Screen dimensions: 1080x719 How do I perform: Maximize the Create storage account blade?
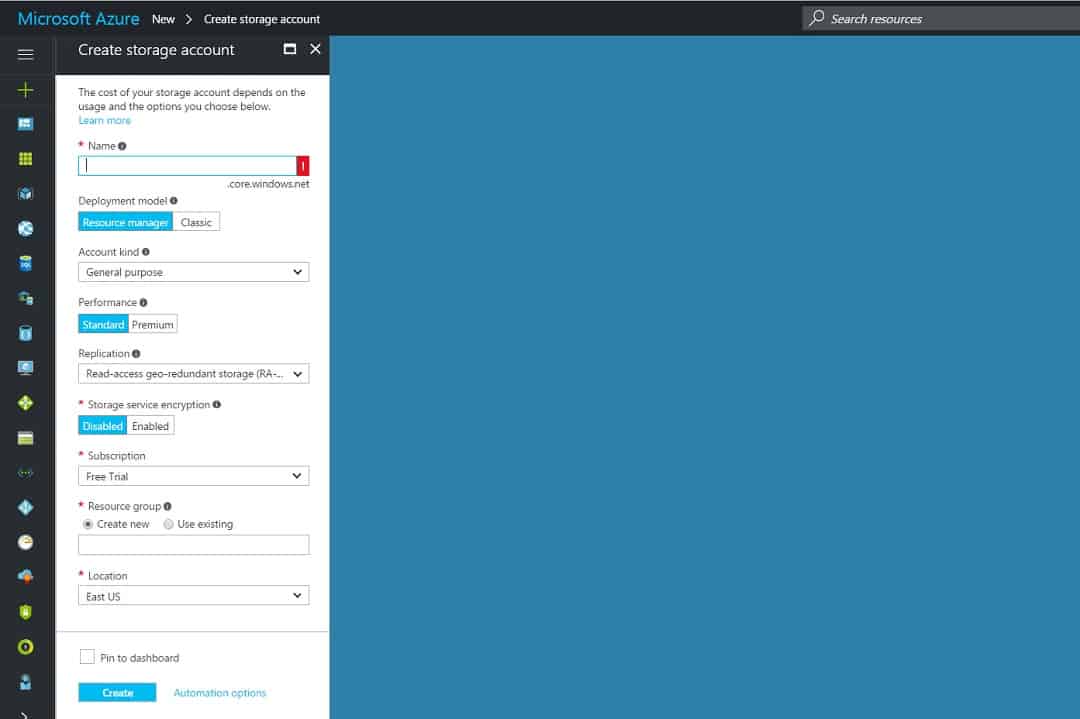[x=290, y=49]
